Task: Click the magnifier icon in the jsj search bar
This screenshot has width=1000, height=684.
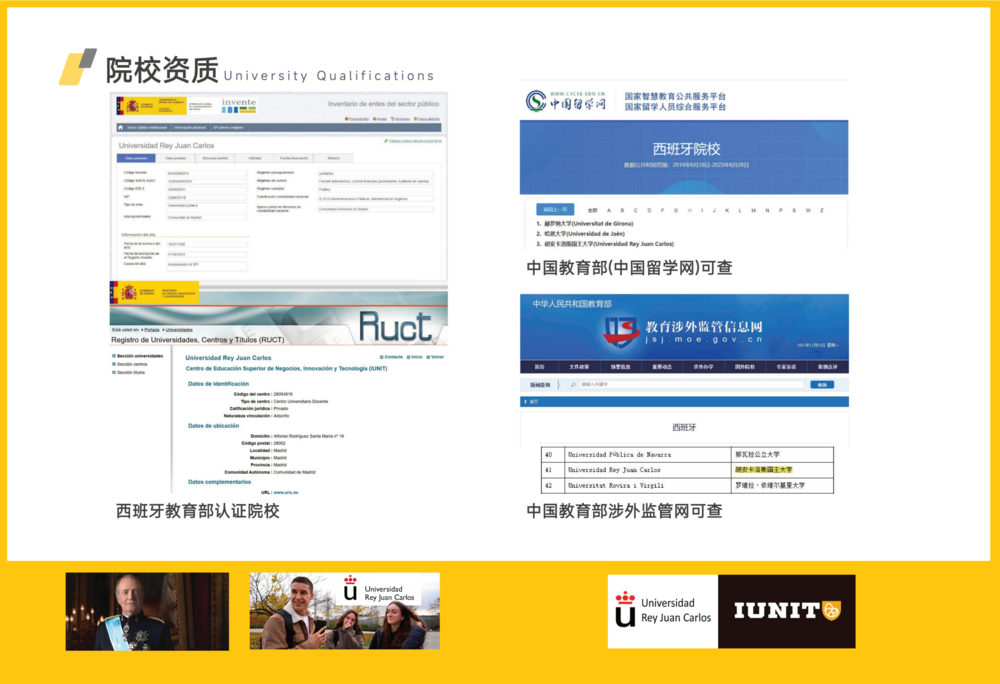Action: (x=573, y=385)
